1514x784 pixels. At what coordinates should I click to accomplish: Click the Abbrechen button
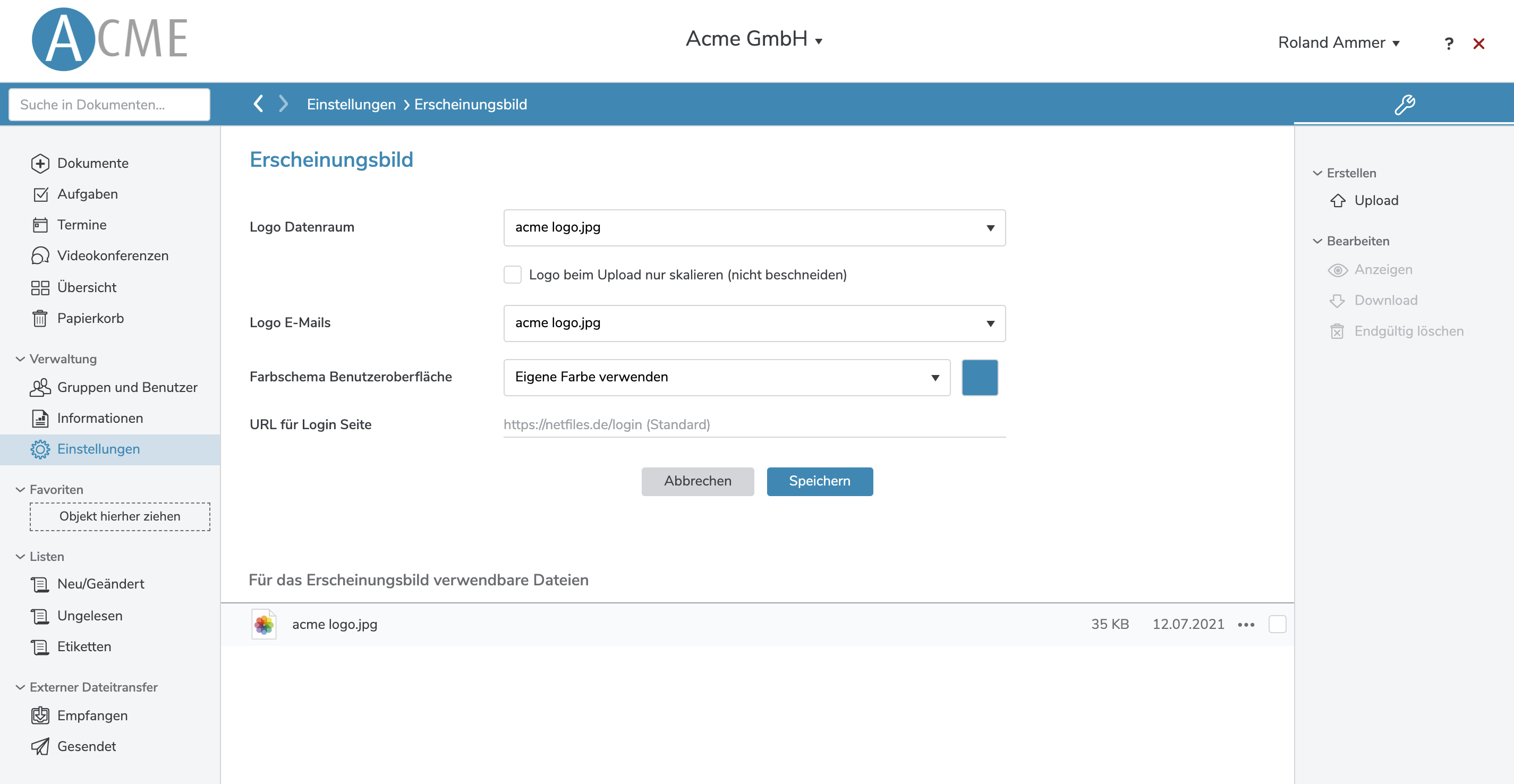click(697, 481)
